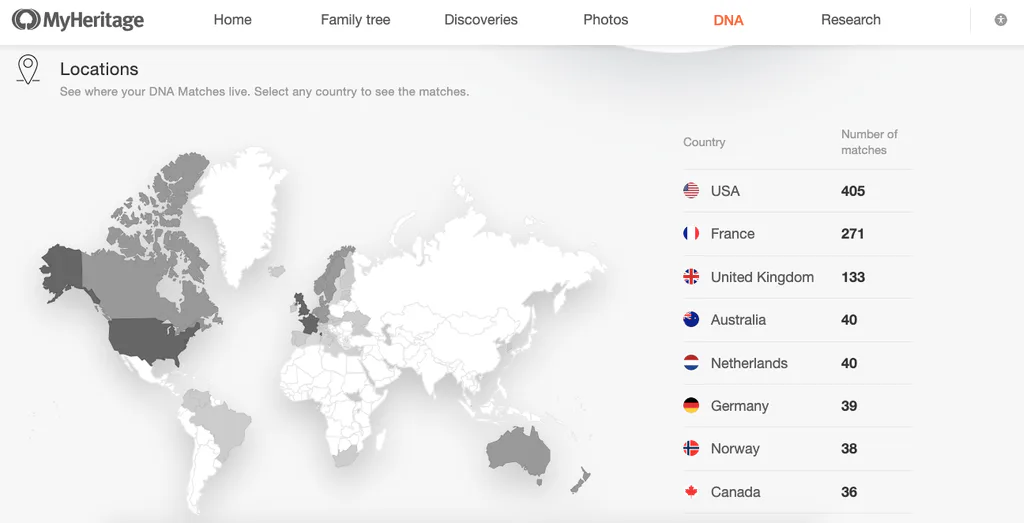Go to the Photos tab
The height and width of the screenshot is (523, 1024).
(x=605, y=20)
